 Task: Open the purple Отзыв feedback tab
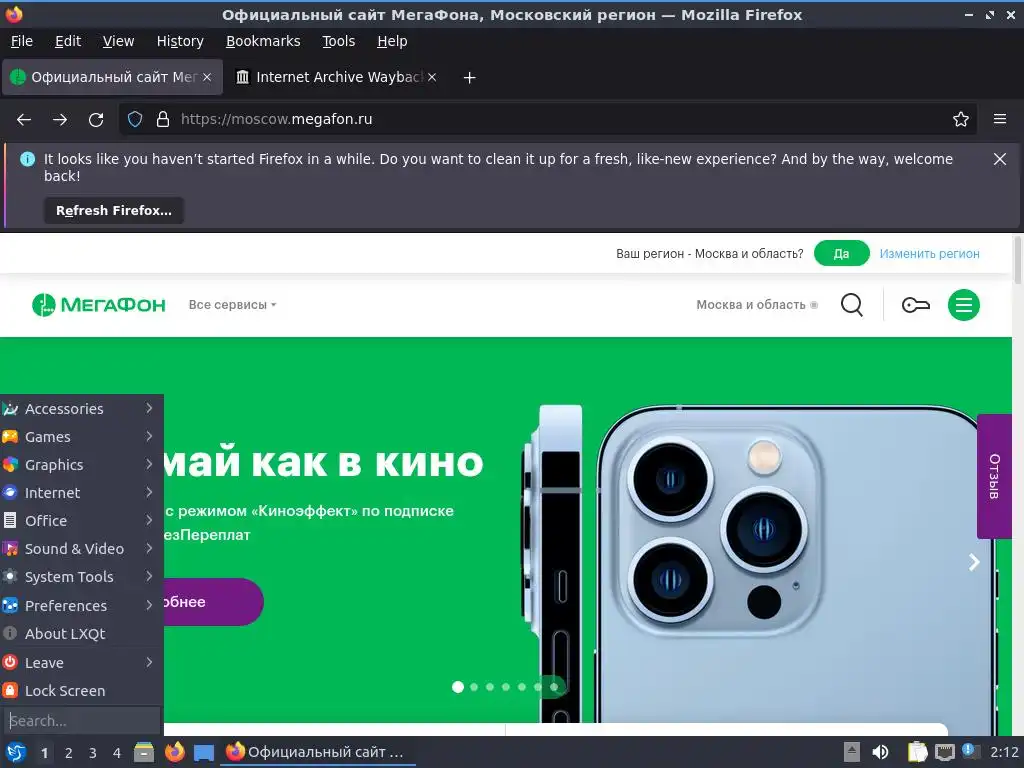click(994, 476)
